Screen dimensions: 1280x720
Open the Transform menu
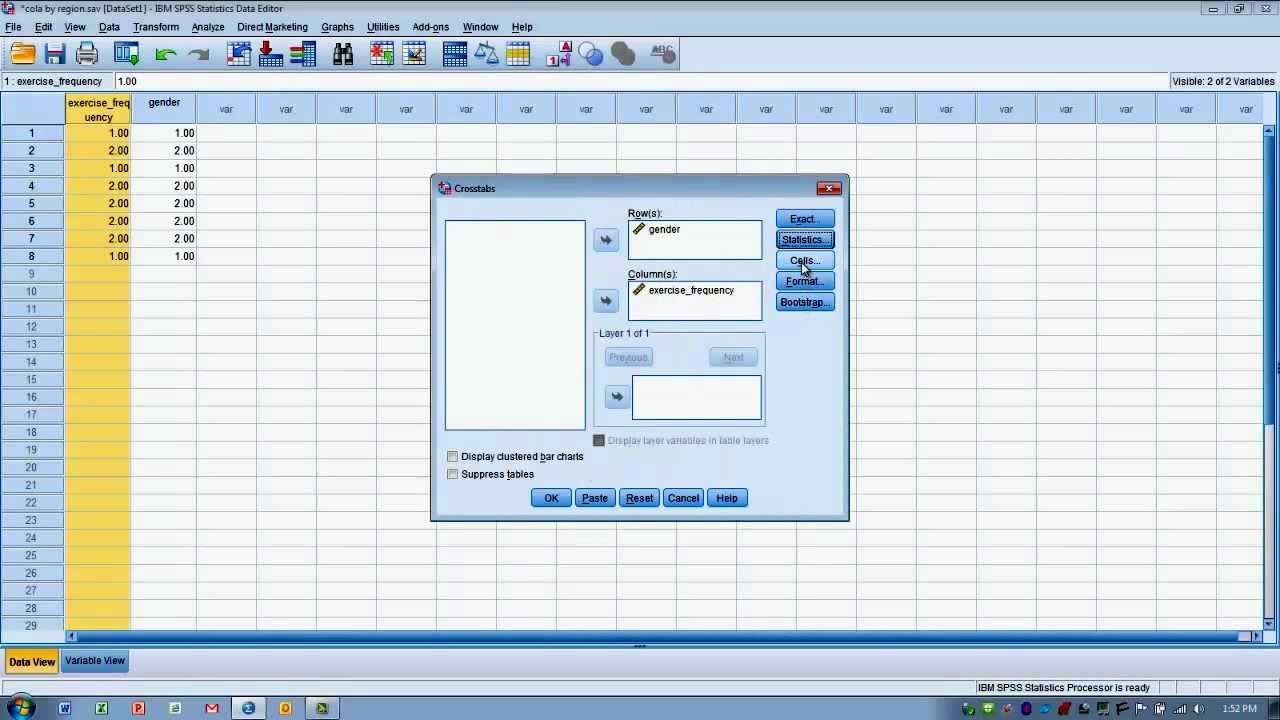pyautogui.click(x=156, y=27)
